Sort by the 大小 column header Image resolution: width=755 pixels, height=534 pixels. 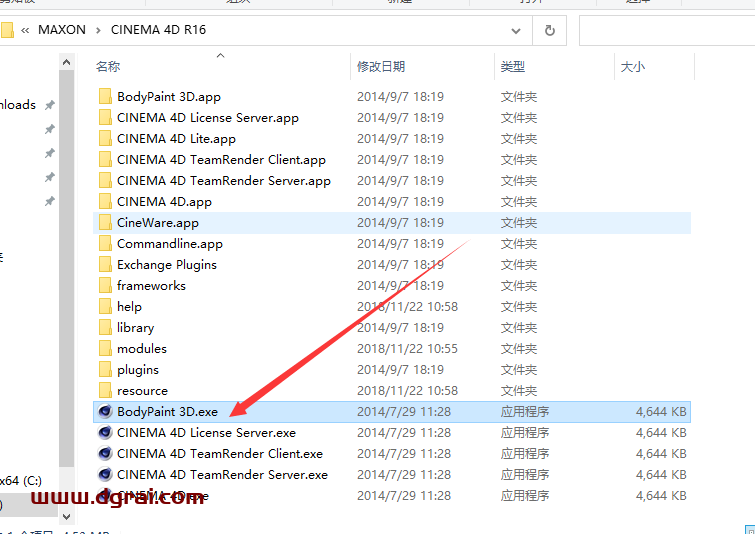click(633, 66)
